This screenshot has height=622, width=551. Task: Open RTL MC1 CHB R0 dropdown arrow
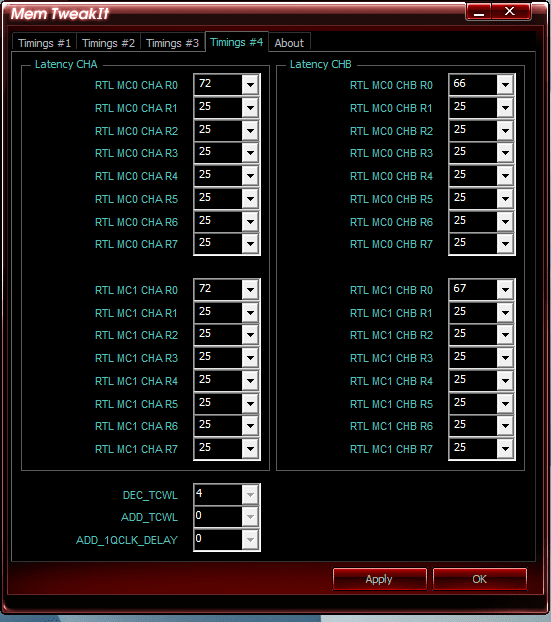click(x=505, y=290)
